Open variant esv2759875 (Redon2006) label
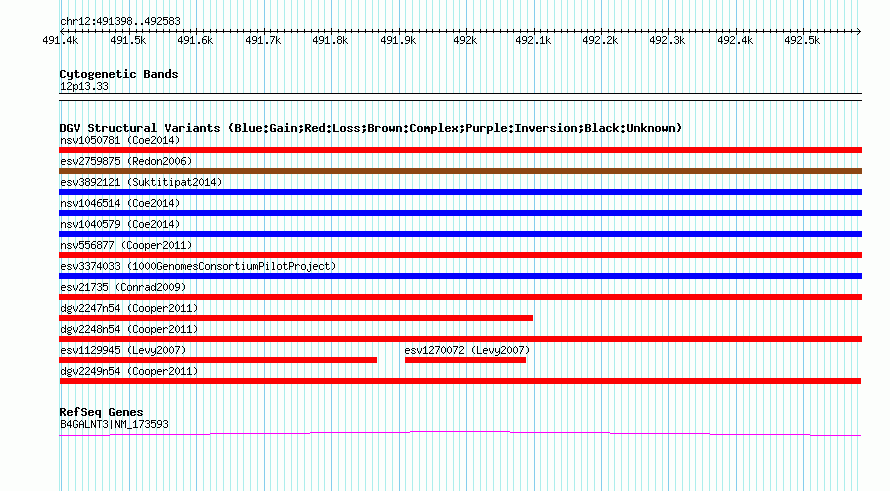 126,161
